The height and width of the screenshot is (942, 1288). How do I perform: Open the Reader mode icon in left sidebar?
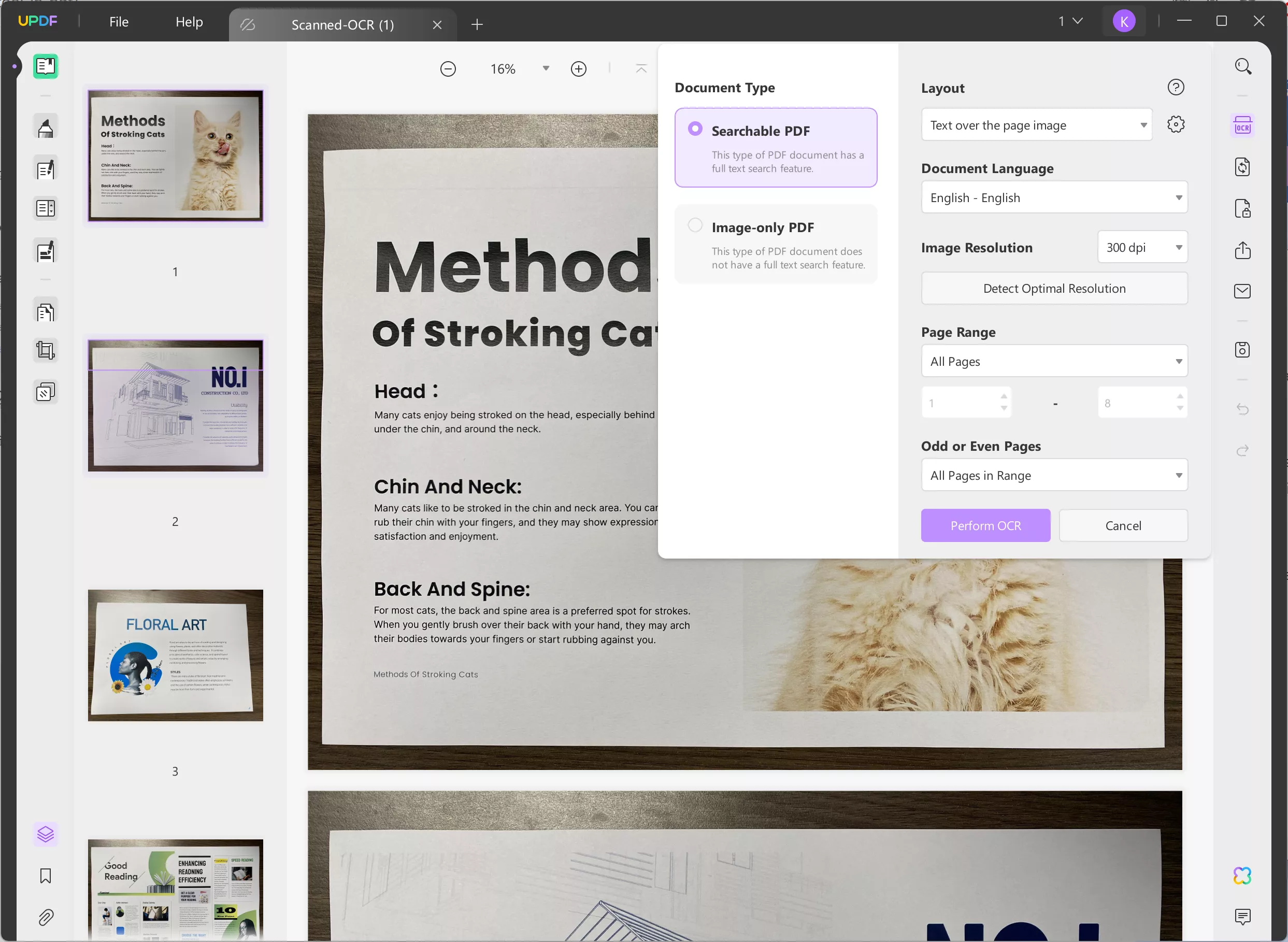pos(46,66)
